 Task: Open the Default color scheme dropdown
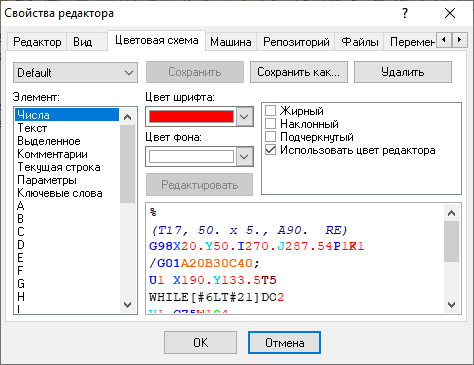[x=75, y=72]
